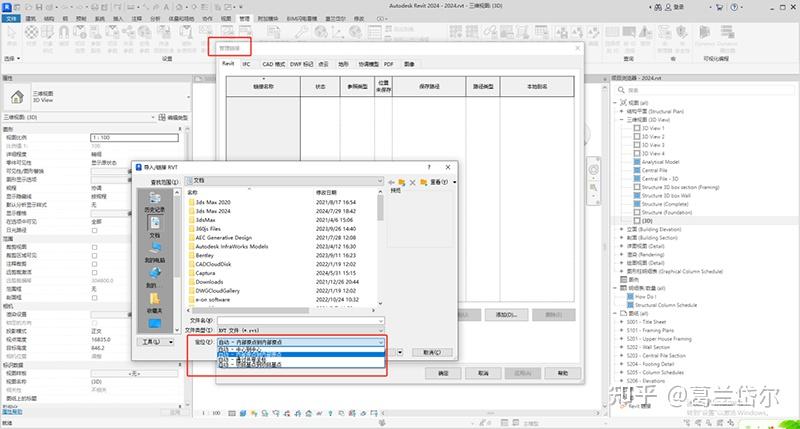The height and width of the screenshot is (429, 800).
Task: Open the Downloads folder in file list
Action: click(209, 282)
